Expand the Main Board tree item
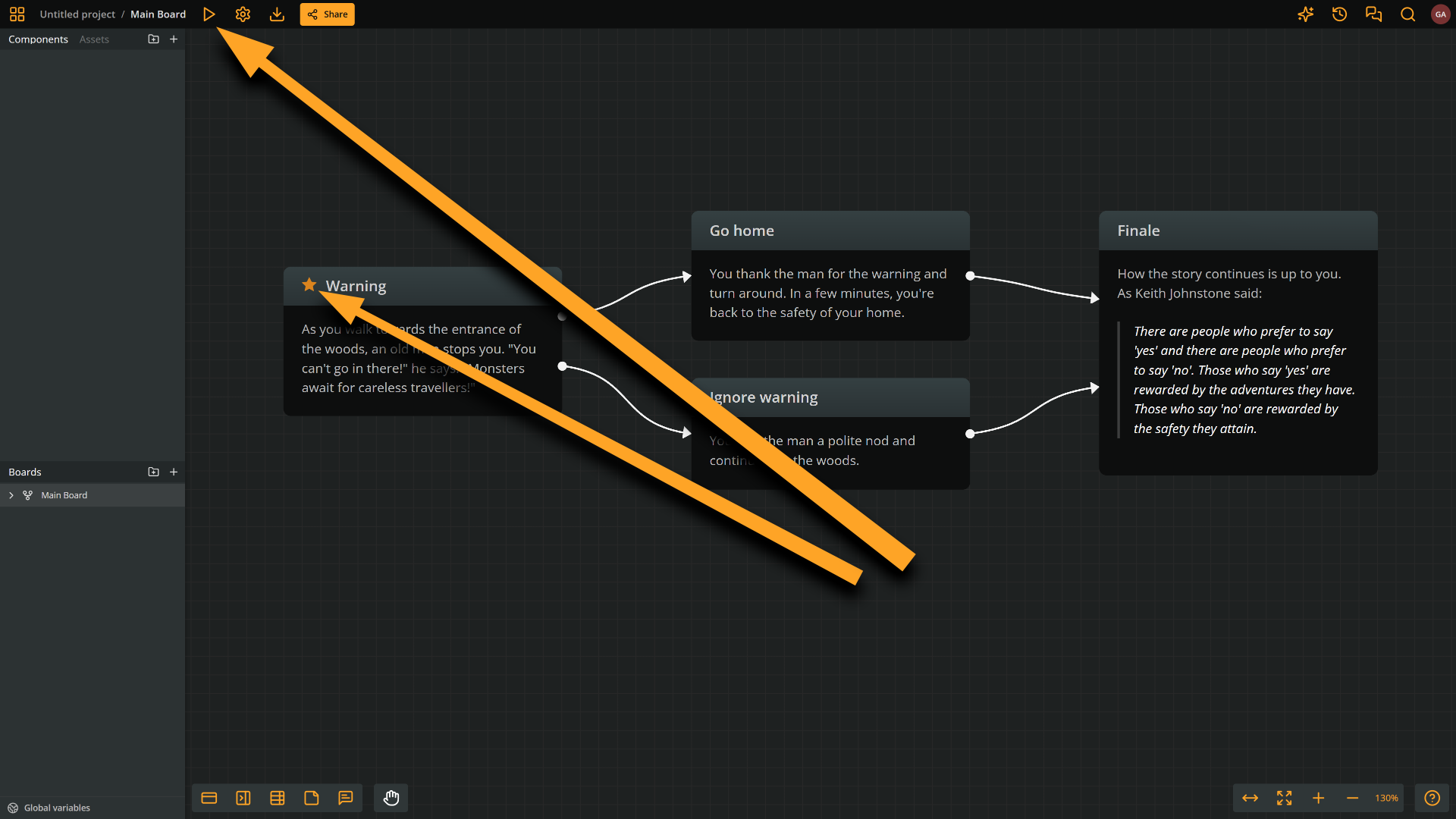This screenshot has width=1456, height=819. 11,495
